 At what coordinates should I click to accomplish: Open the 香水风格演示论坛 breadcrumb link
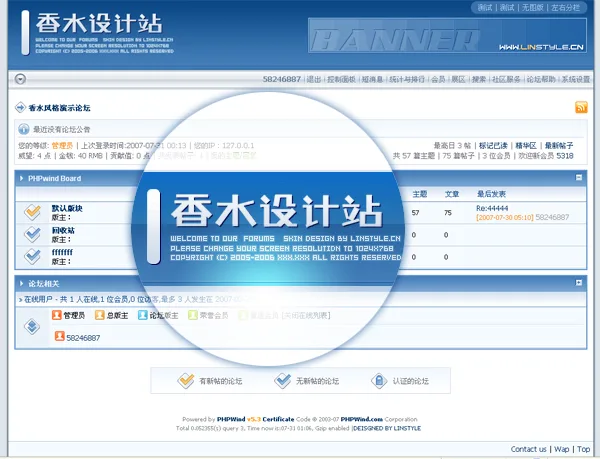pos(59,108)
